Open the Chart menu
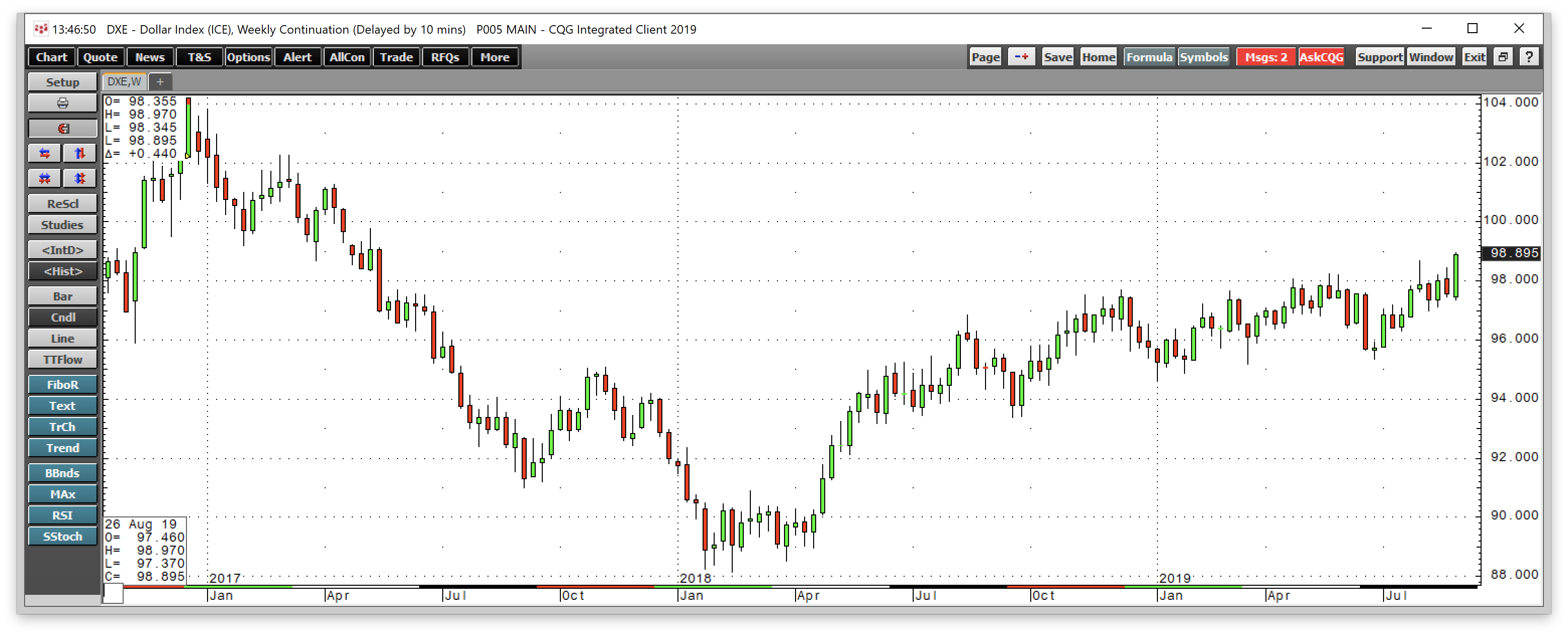 coord(51,57)
